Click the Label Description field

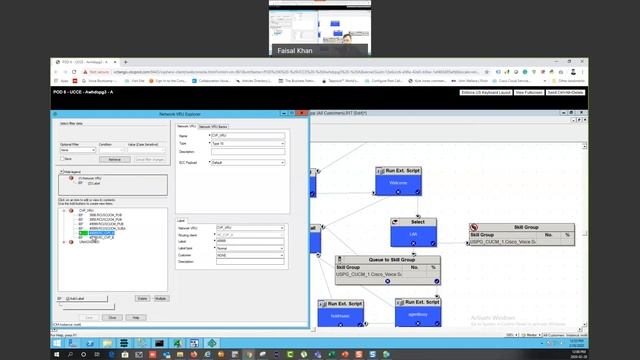250,262
